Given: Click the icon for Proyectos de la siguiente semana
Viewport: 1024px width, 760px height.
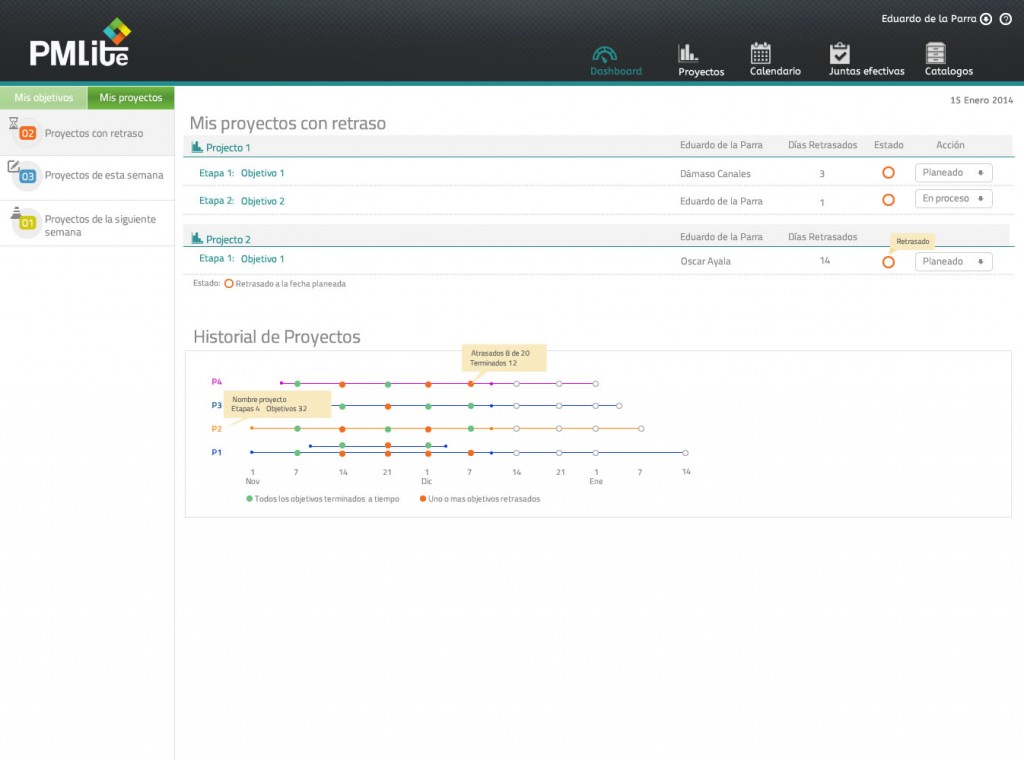Looking at the screenshot, I should click(16, 212).
